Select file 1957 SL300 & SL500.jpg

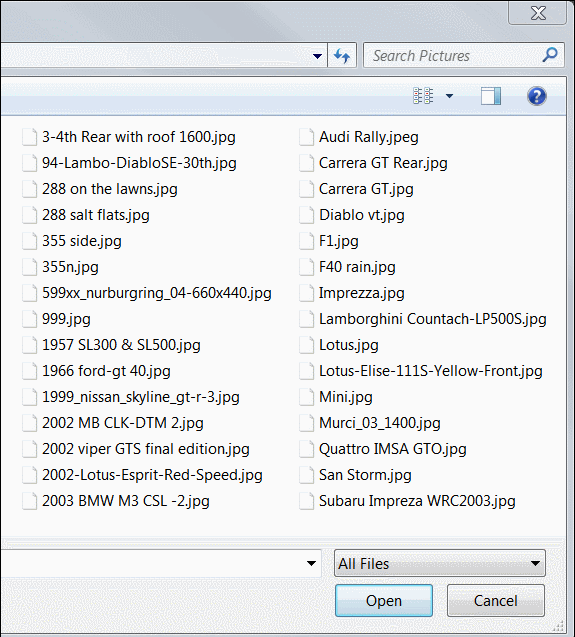click(111, 345)
